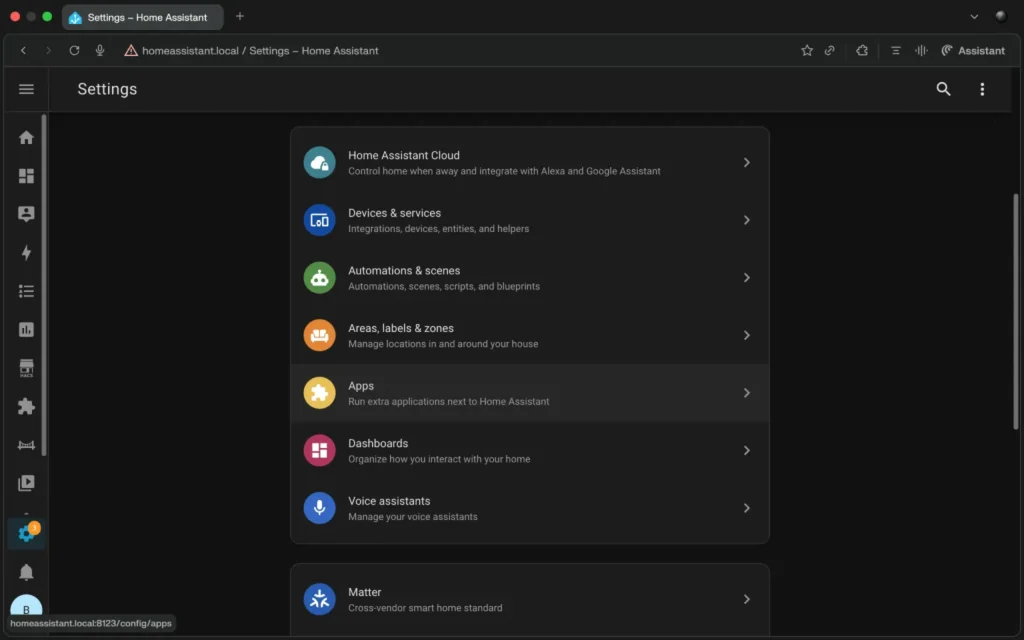Click the Matter star icon
Viewport: 1024px width, 640px height.
pyautogui.click(x=319, y=599)
